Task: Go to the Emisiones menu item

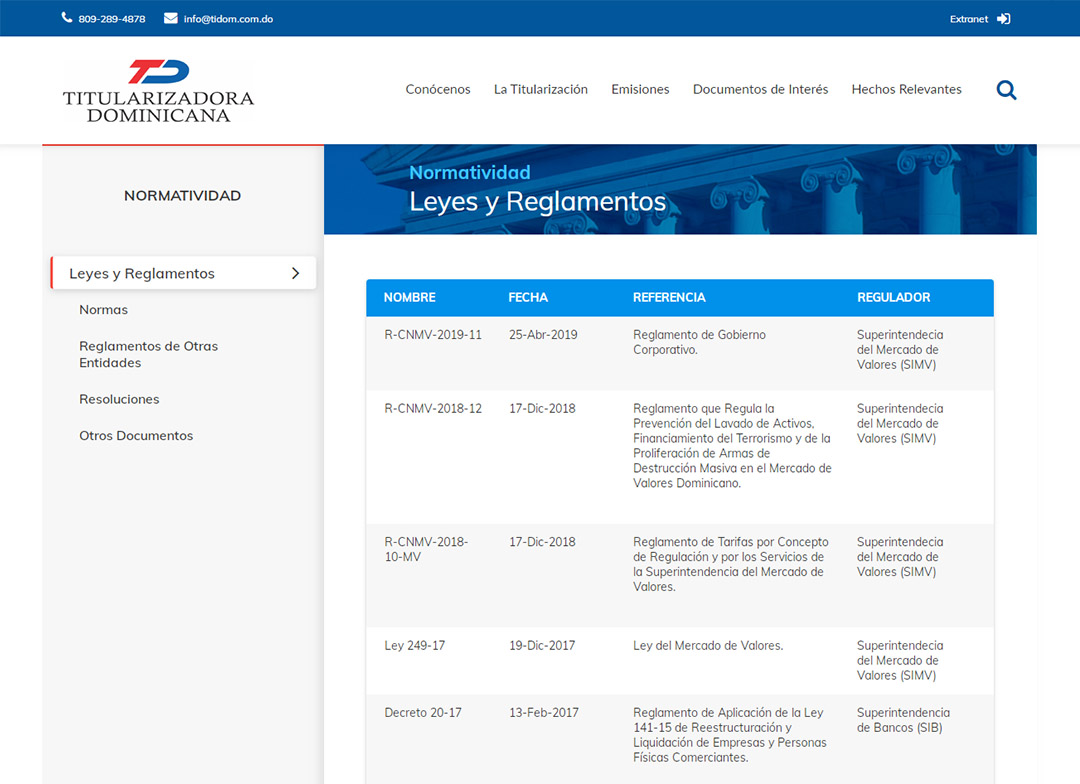Action: pos(640,89)
